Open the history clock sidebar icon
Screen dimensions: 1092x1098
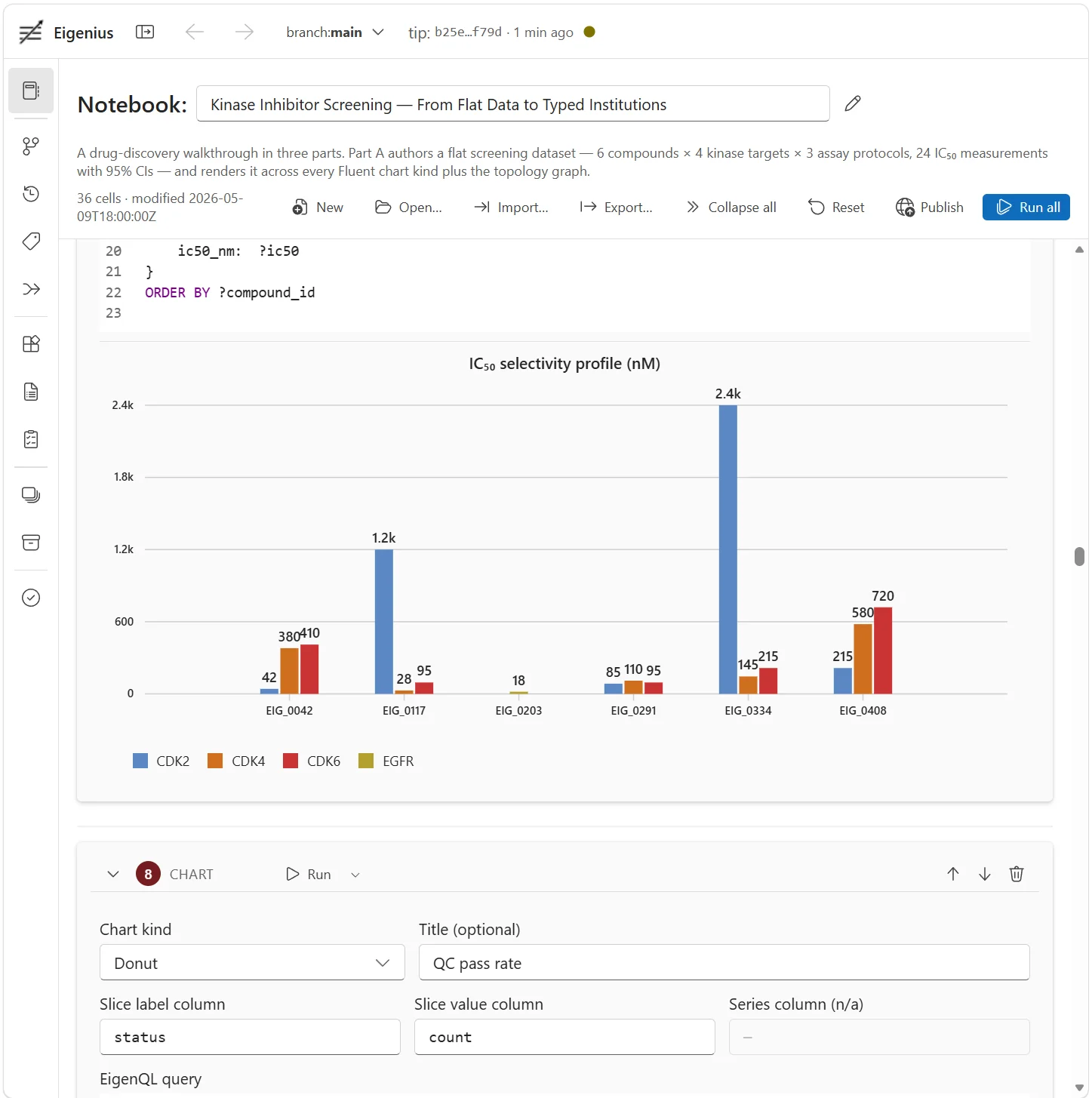pos(31,194)
